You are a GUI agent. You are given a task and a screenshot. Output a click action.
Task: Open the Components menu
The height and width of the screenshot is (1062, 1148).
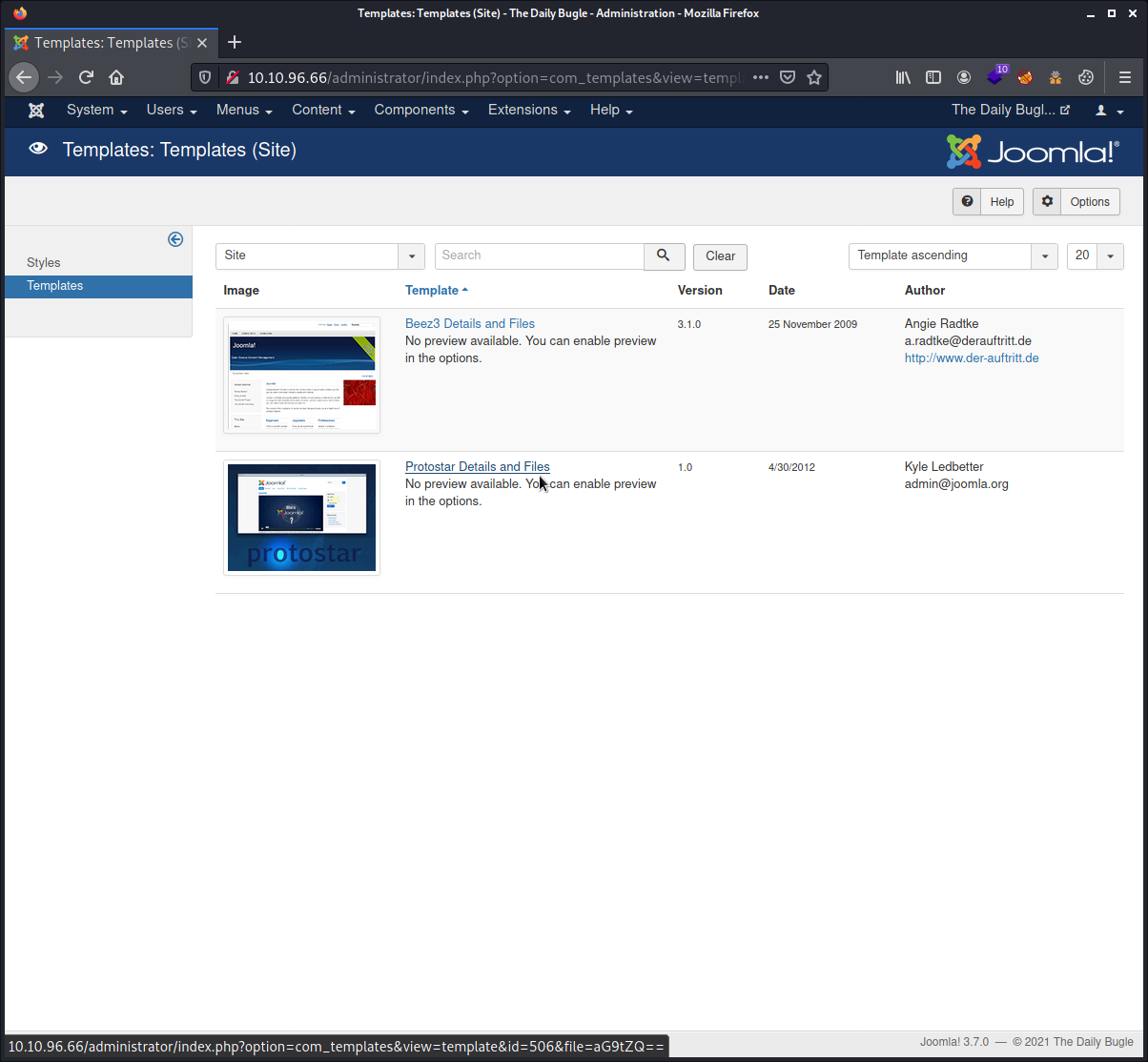pos(421,111)
